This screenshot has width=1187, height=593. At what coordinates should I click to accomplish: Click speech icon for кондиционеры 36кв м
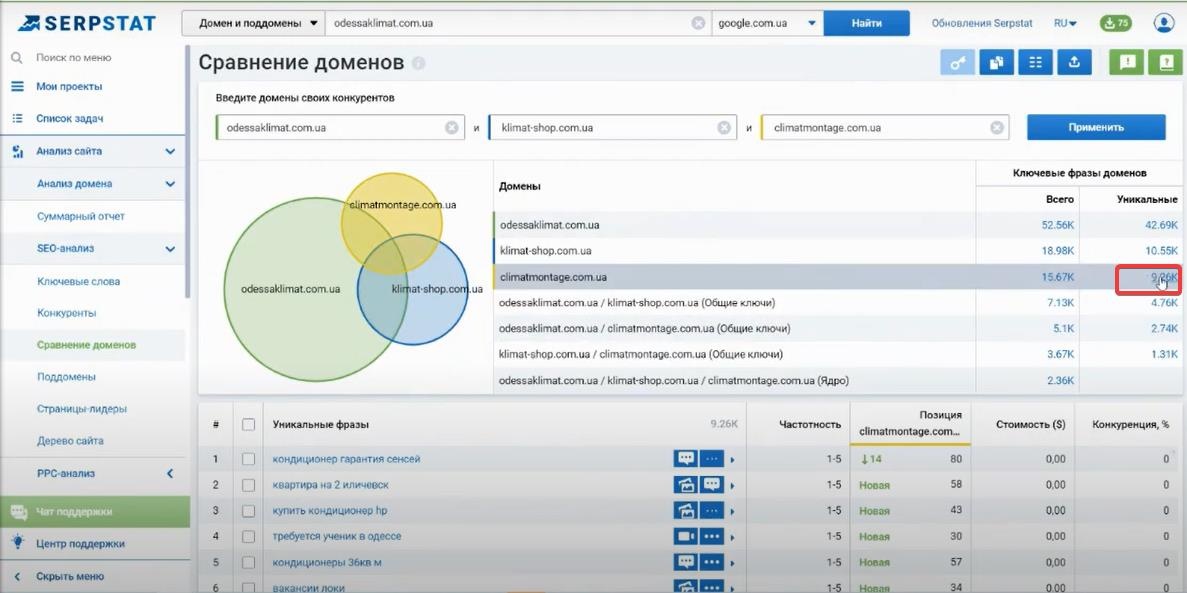point(686,562)
